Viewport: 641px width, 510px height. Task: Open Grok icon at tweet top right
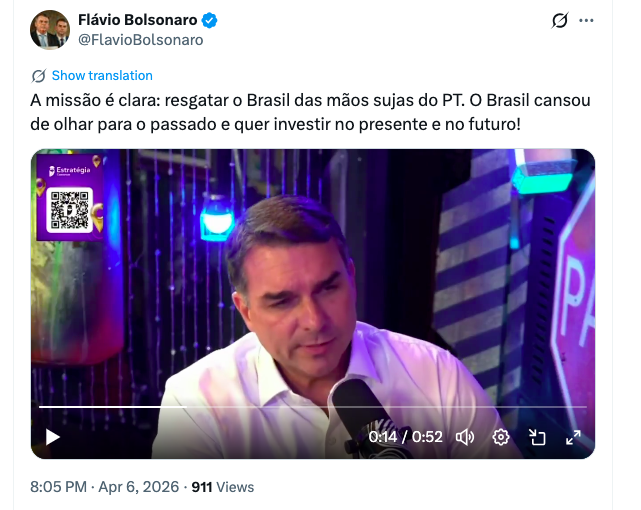[560, 20]
